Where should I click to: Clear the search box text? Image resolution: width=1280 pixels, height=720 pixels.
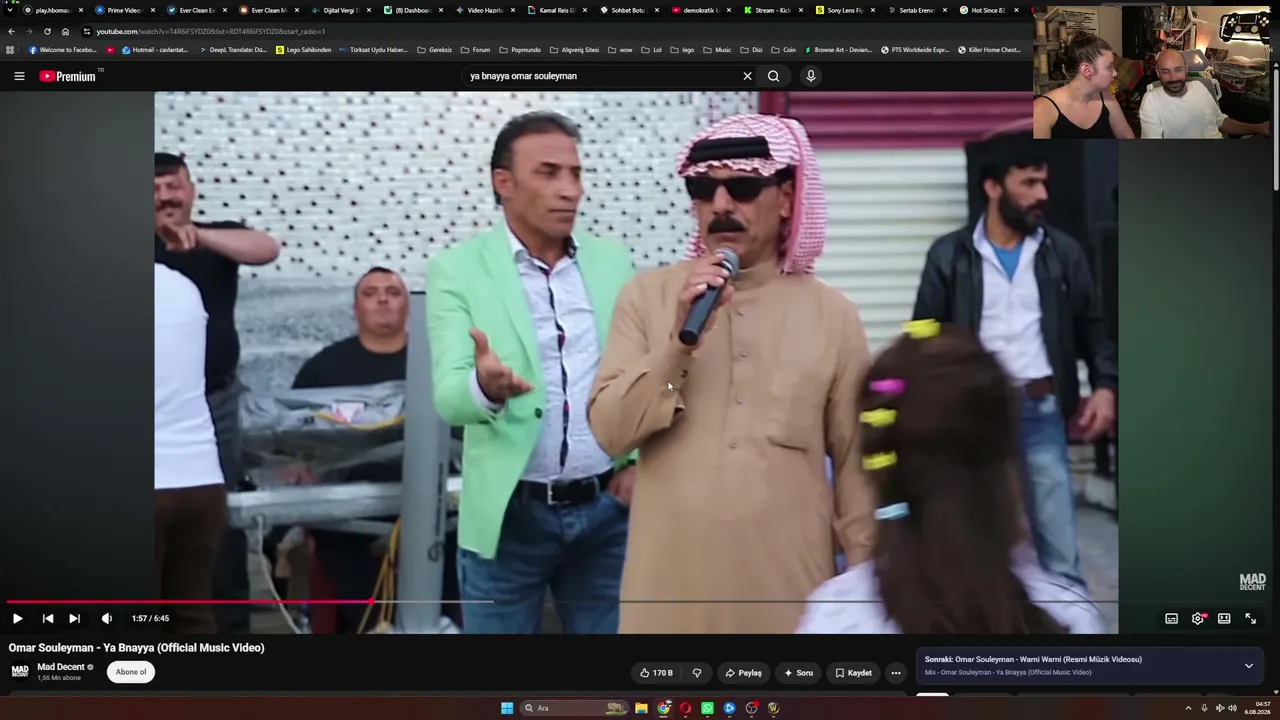coord(747,76)
